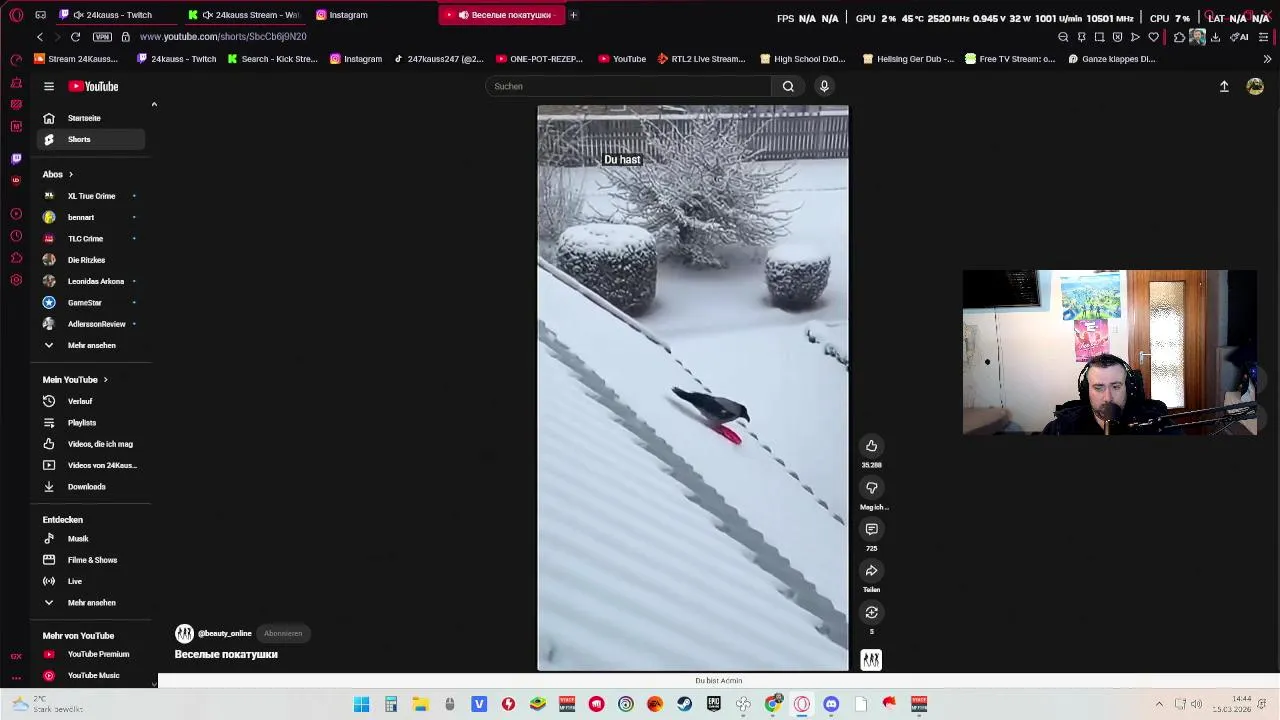
Task: Search with the magnifier icon button
Action: point(788,86)
